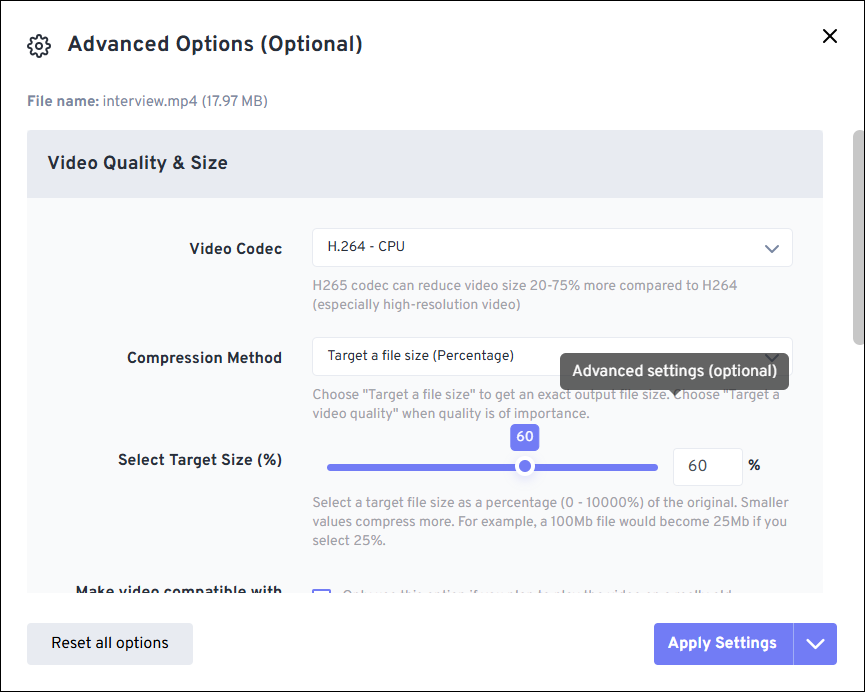Click the percent sign beside the input field
865x692 pixels.
[x=754, y=466]
